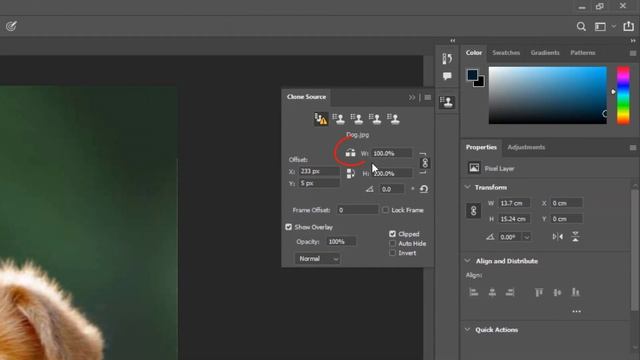Viewport: 640px width, 360px height.
Task: Toggle the Show Overlay checkbox
Action: tap(289, 227)
